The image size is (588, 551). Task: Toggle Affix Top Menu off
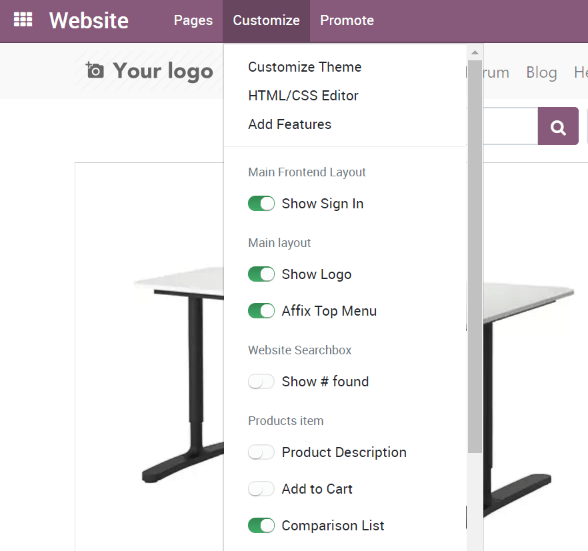[x=261, y=311]
